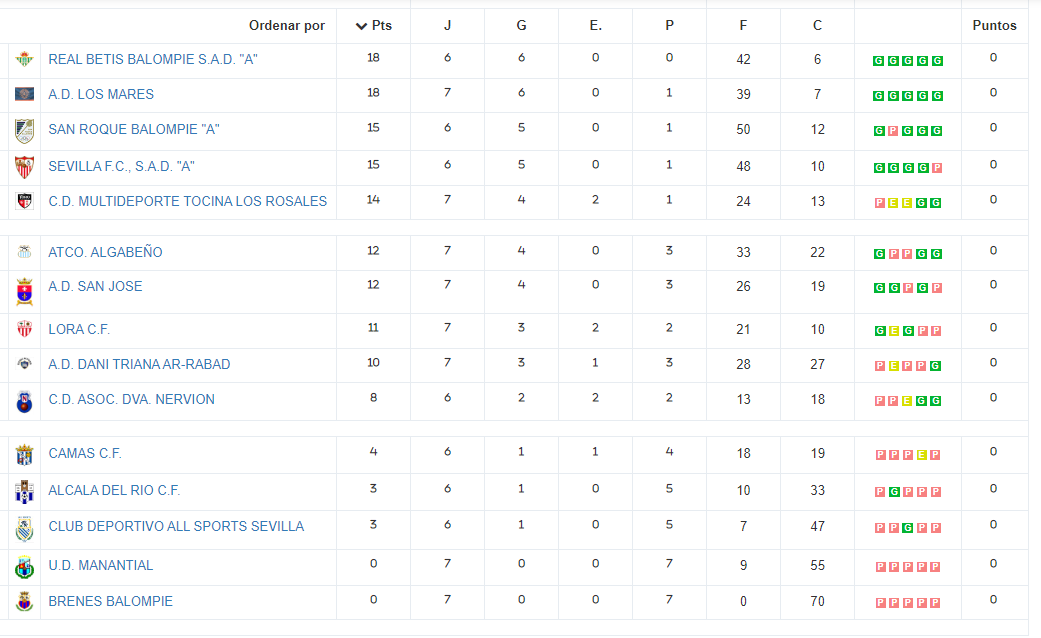Sort table by the F column header
This screenshot has width=1041, height=638.
[743, 25]
